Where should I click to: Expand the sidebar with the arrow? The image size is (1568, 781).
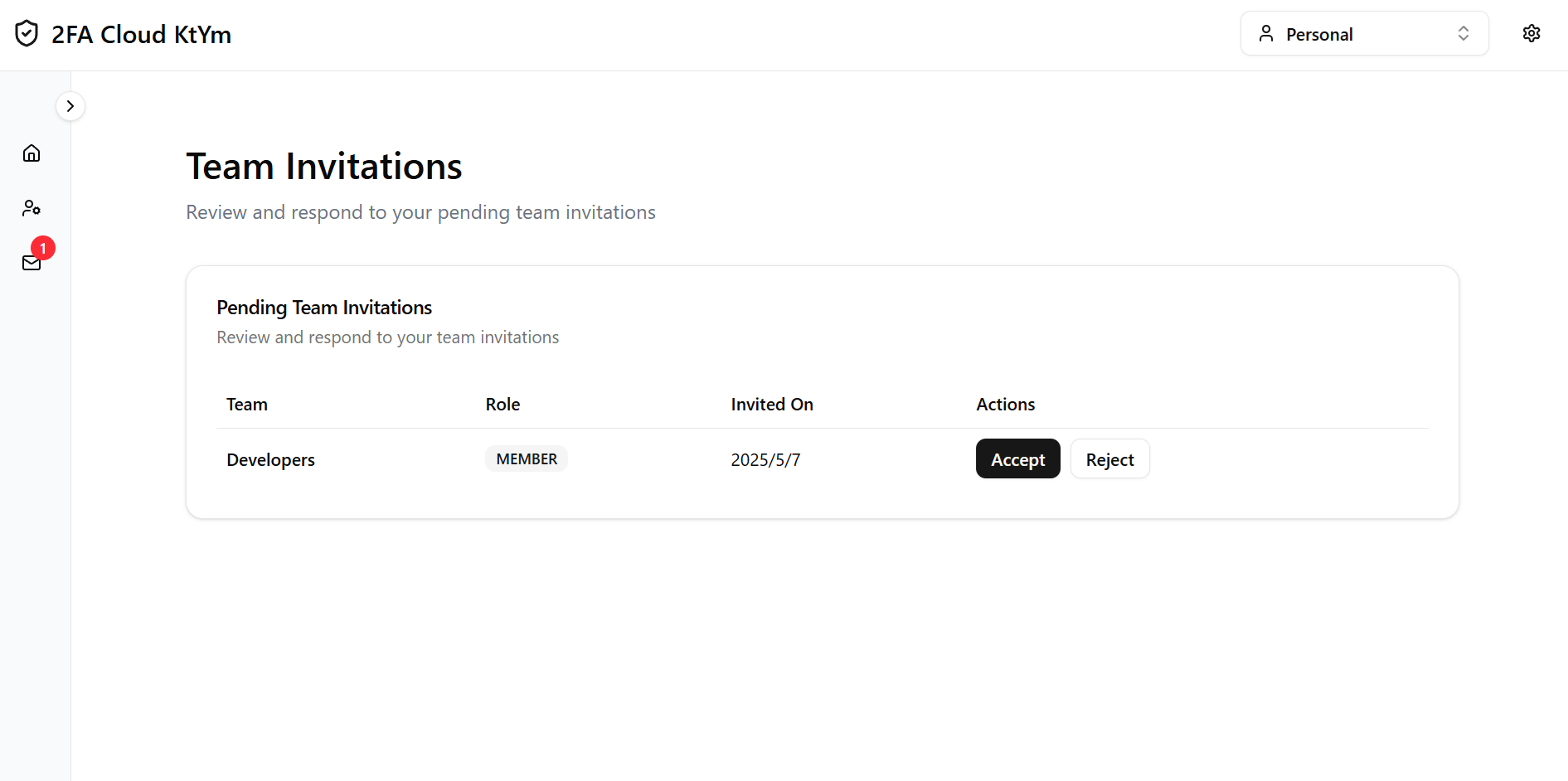[70, 106]
